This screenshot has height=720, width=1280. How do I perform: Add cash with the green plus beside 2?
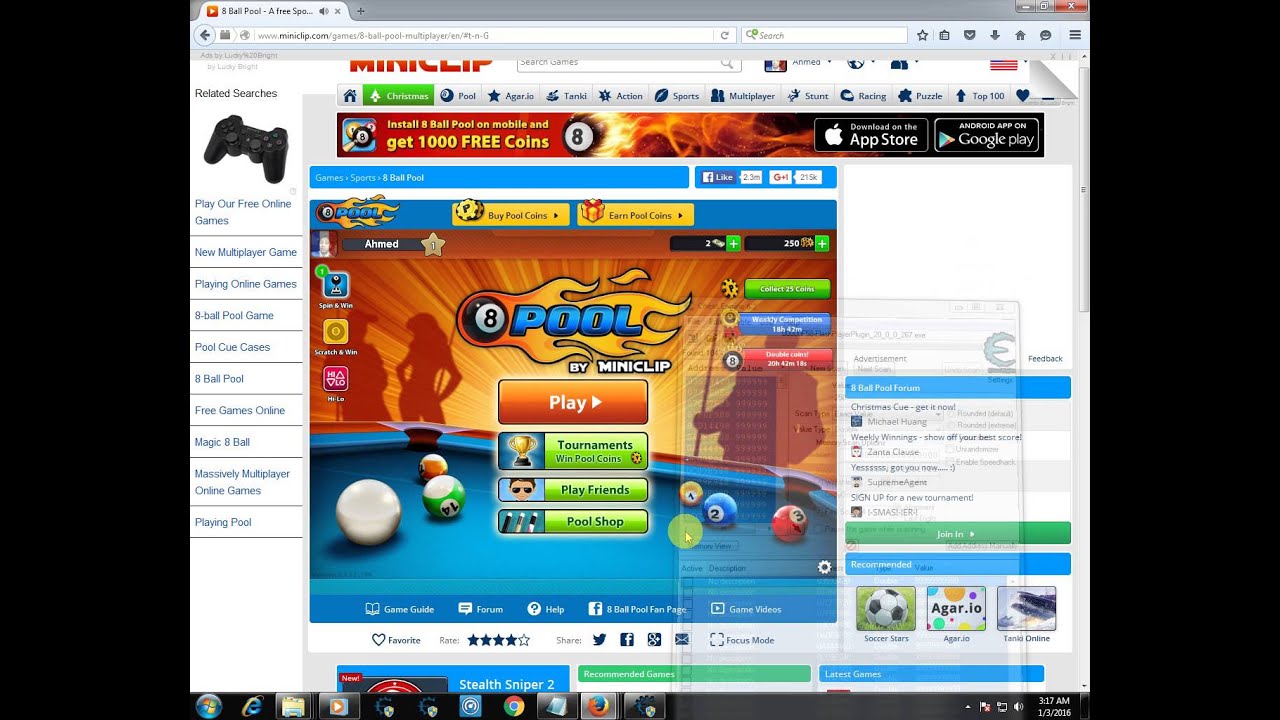(x=733, y=243)
